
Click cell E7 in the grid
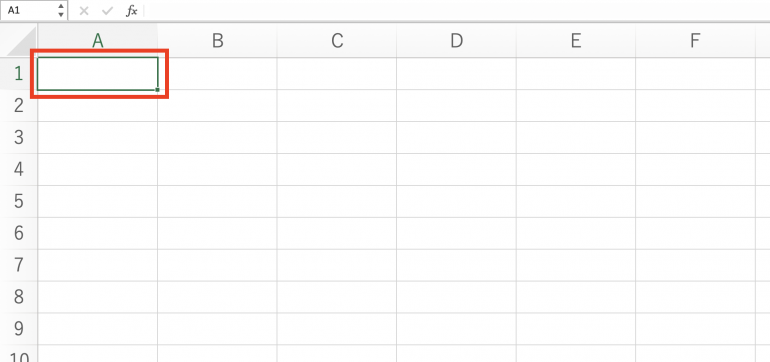576,265
